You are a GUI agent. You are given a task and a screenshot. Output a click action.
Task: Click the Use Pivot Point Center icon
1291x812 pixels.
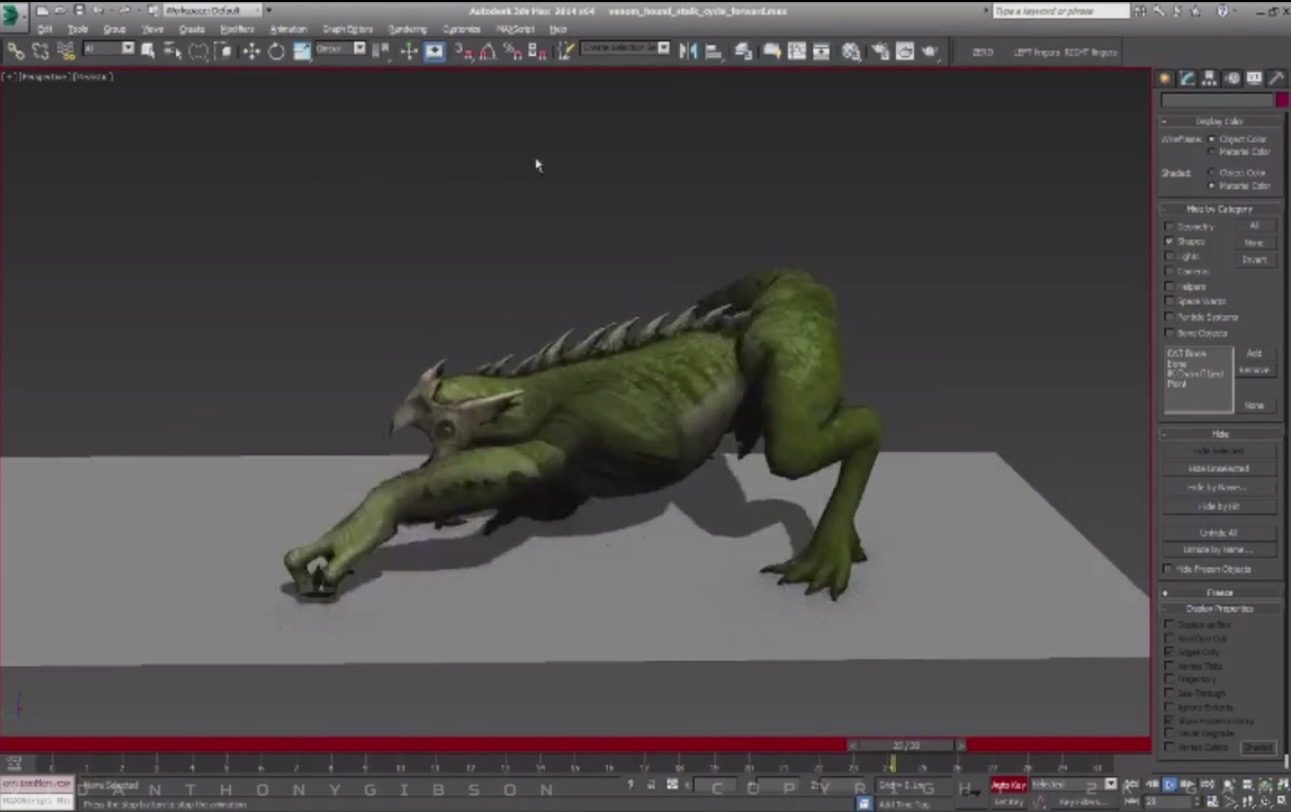[x=382, y=50]
